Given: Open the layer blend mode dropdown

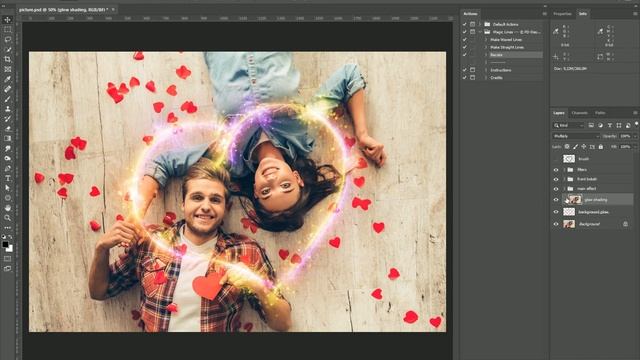Looking at the screenshot, I should tap(576, 136).
